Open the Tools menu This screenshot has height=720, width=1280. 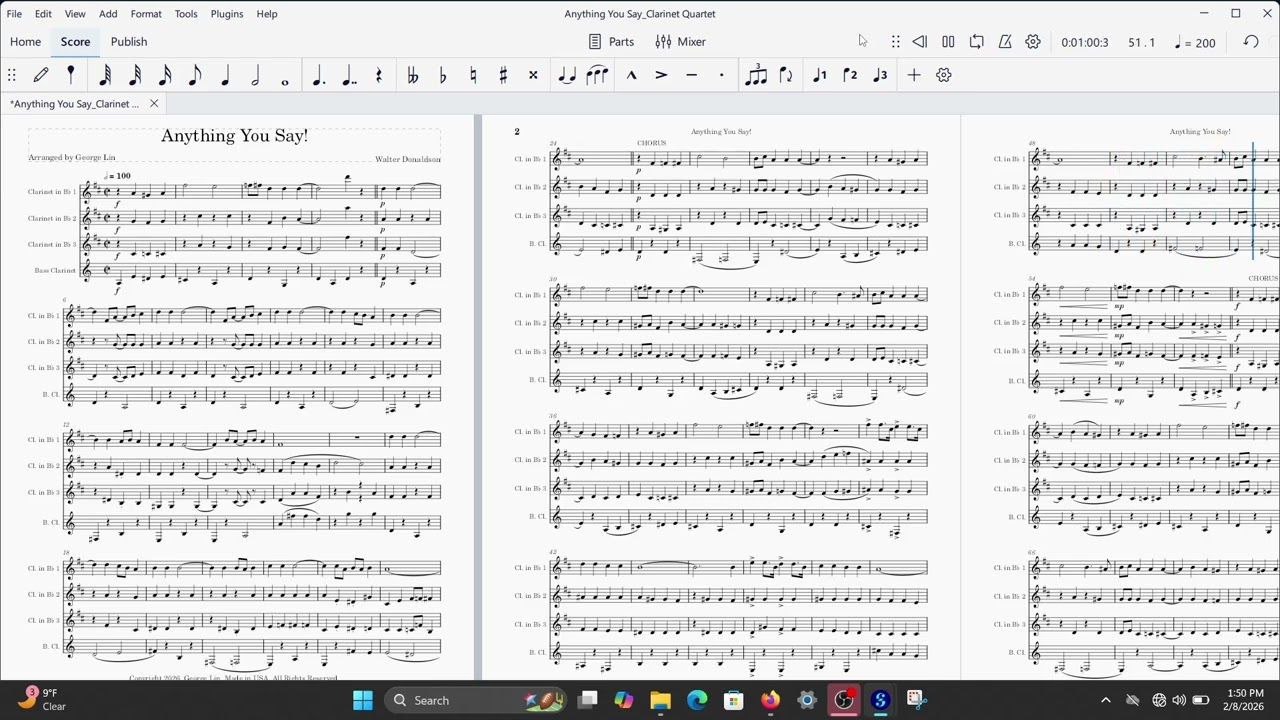(186, 14)
